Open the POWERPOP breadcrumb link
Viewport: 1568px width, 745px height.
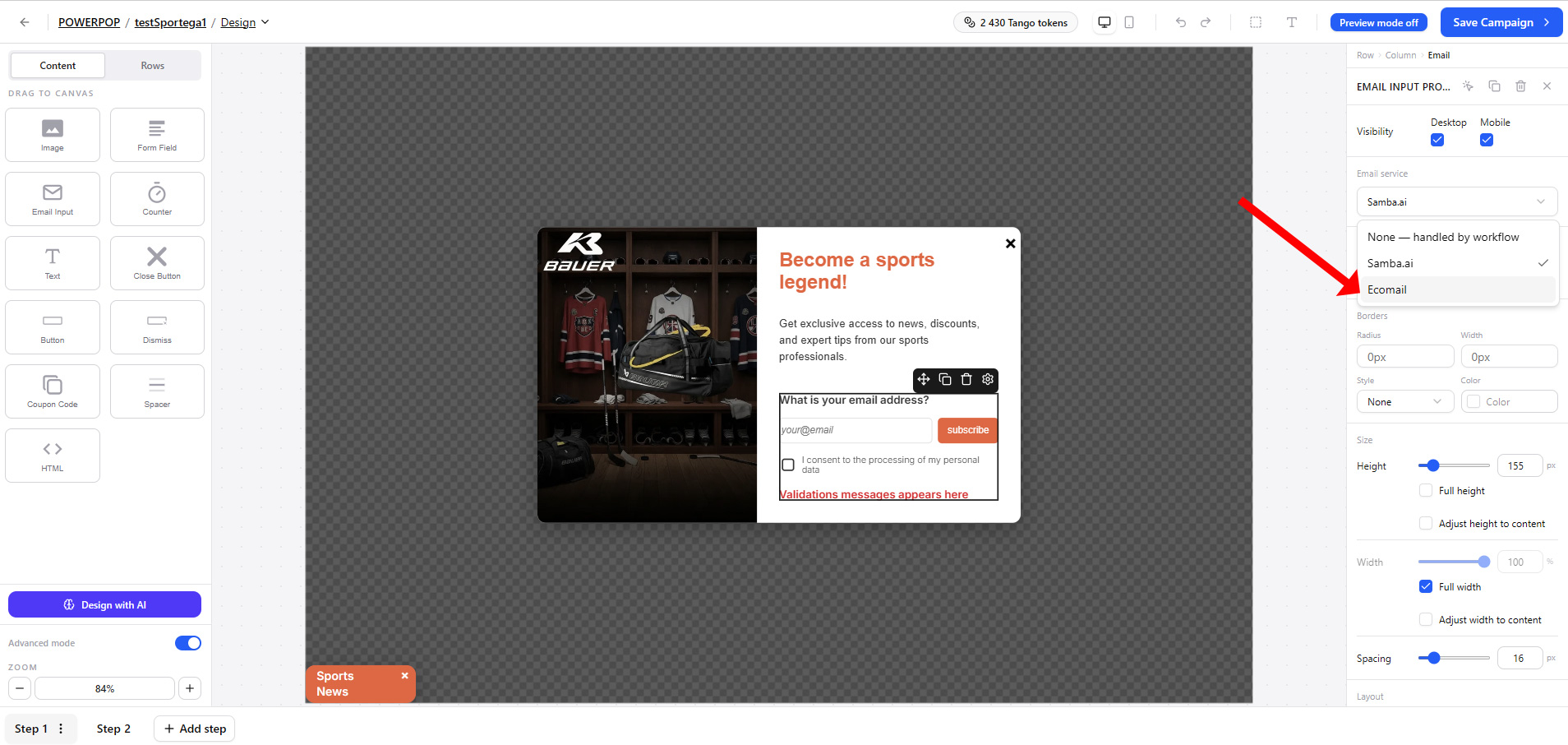click(x=89, y=22)
